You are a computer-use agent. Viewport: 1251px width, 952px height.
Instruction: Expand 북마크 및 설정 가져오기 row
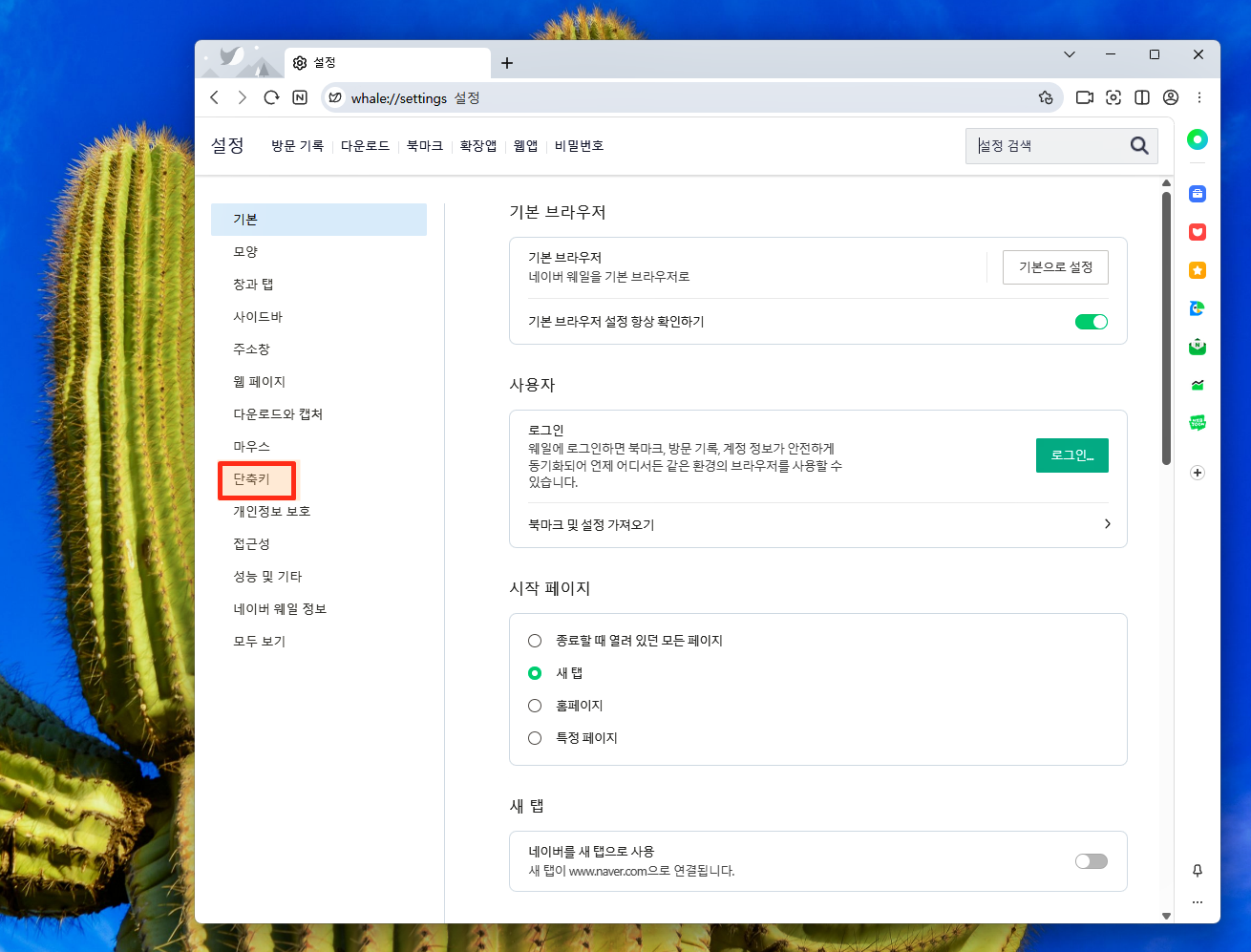(818, 524)
